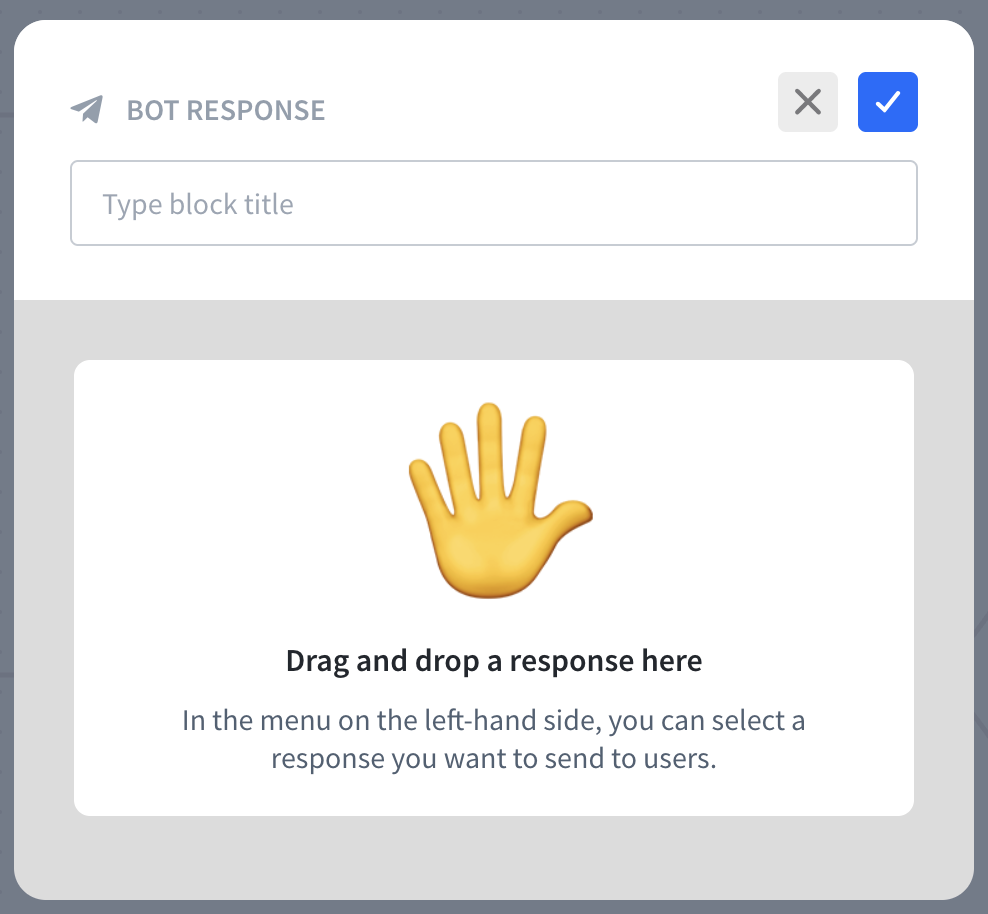The image size is (988, 914).
Task: Click the blank space right of the hand emoji
Action: (x=750, y=500)
